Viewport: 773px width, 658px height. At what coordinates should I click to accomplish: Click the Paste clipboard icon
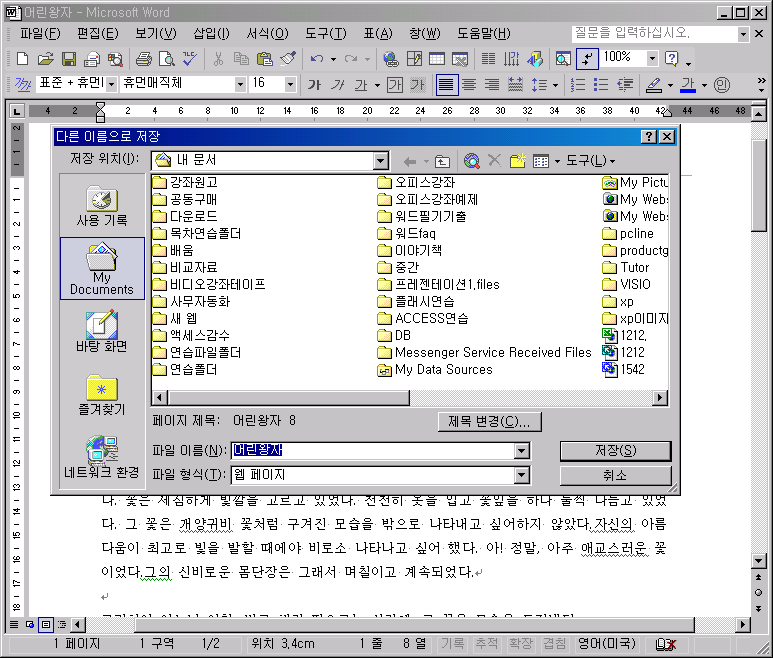click(x=265, y=59)
